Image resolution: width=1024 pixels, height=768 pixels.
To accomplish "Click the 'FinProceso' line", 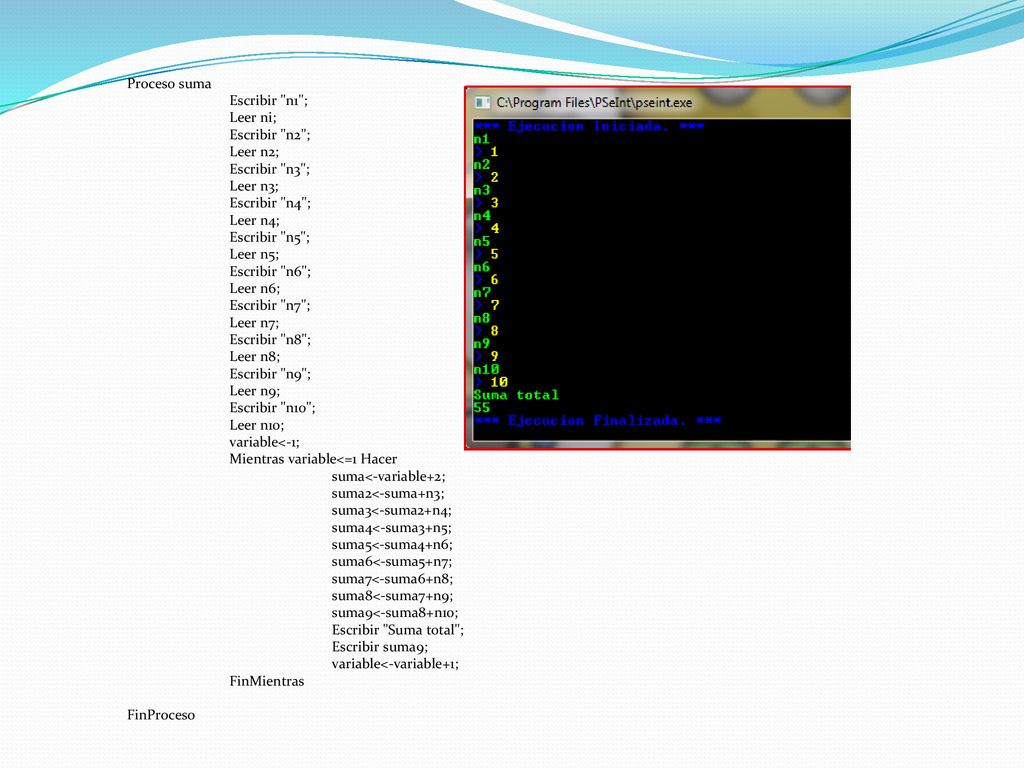I will point(161,714).
